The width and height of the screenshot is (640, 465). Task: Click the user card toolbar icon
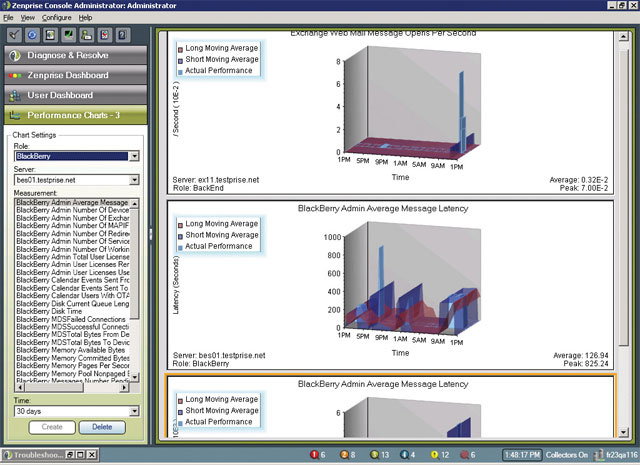pyautogui.click(x=87, y=35)
